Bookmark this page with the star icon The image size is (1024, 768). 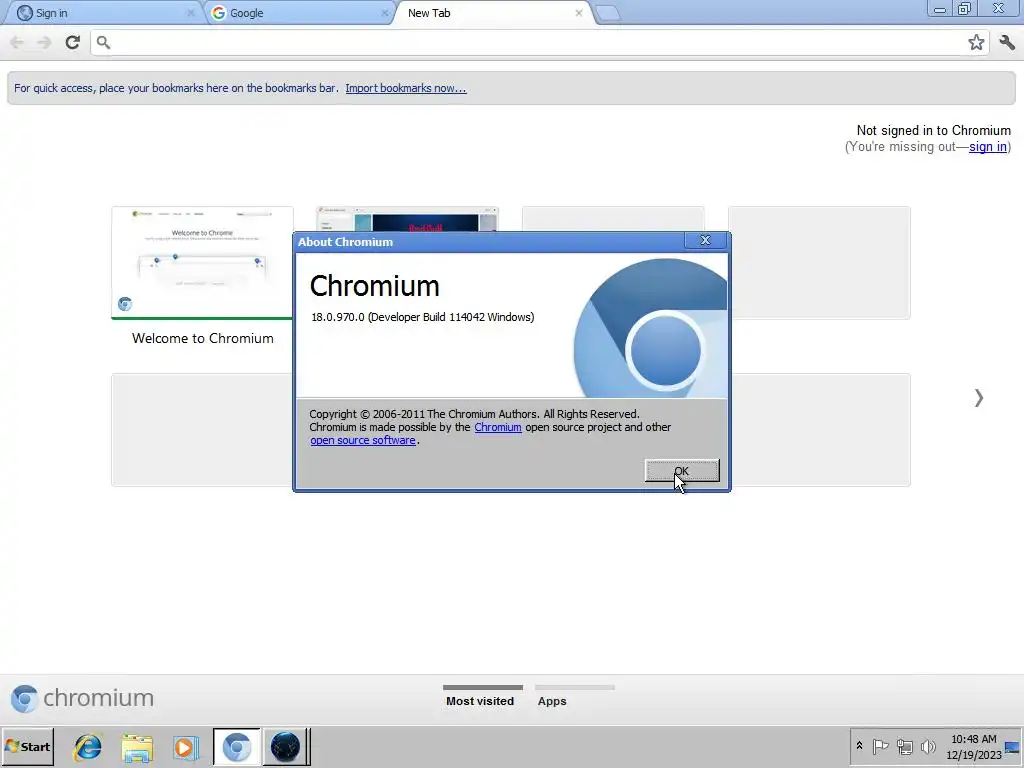coord(976,42)
